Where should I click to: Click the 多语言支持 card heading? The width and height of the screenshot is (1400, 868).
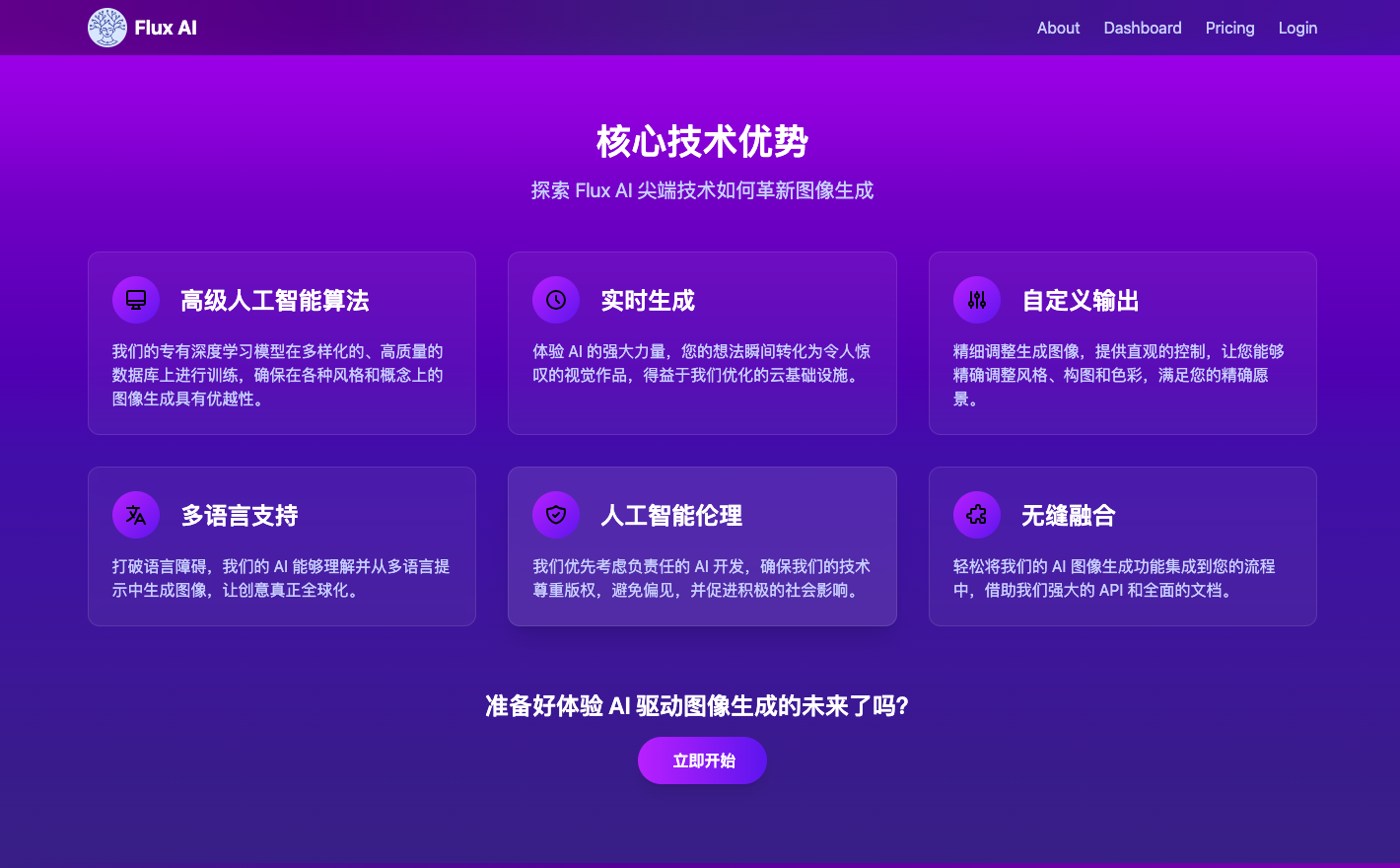239,516
